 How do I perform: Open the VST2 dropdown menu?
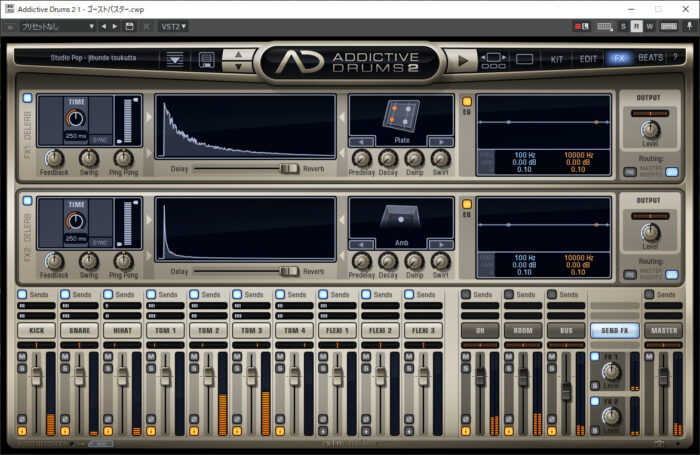174,27
